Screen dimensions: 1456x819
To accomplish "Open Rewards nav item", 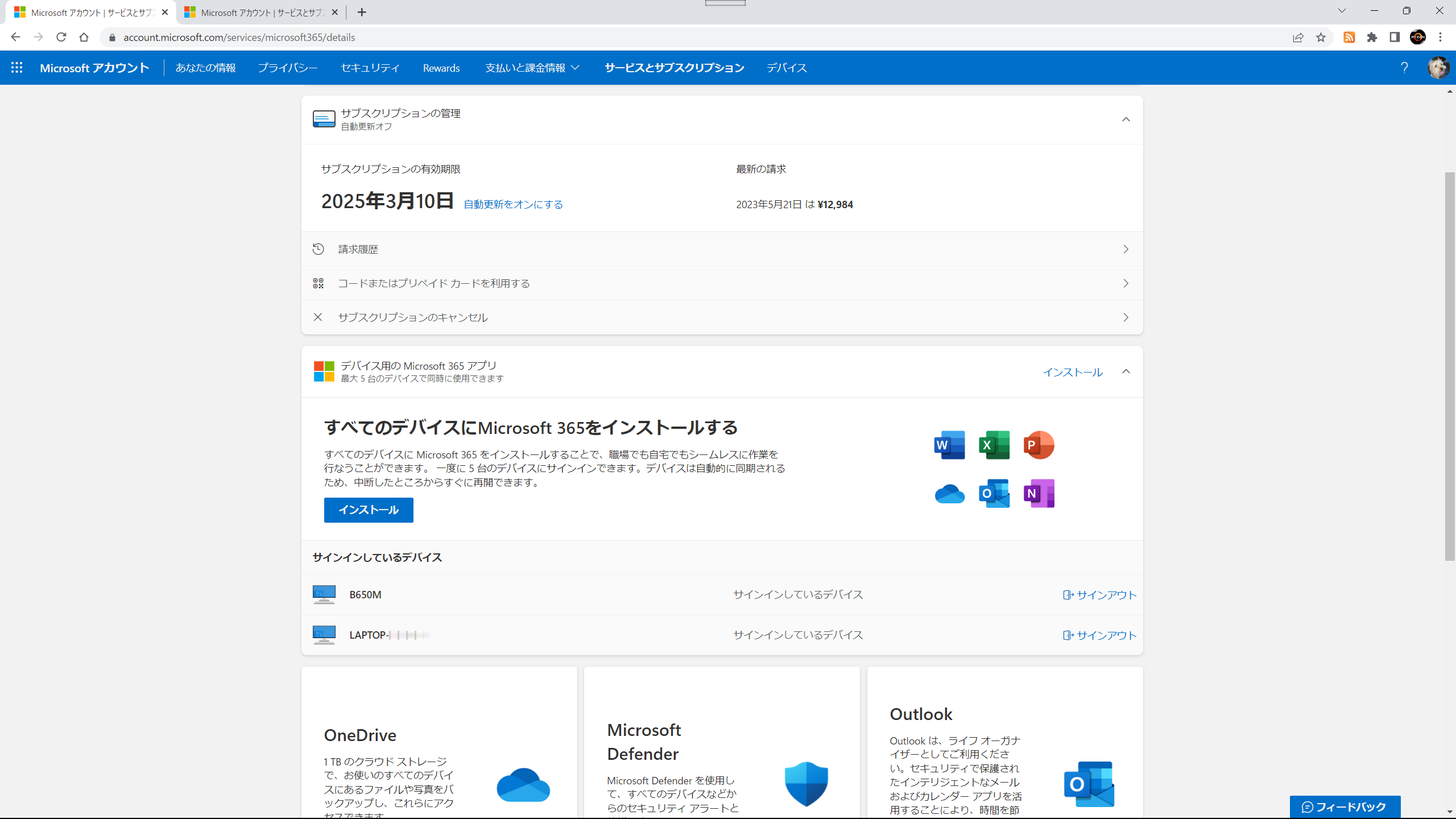I will point(441,68).
